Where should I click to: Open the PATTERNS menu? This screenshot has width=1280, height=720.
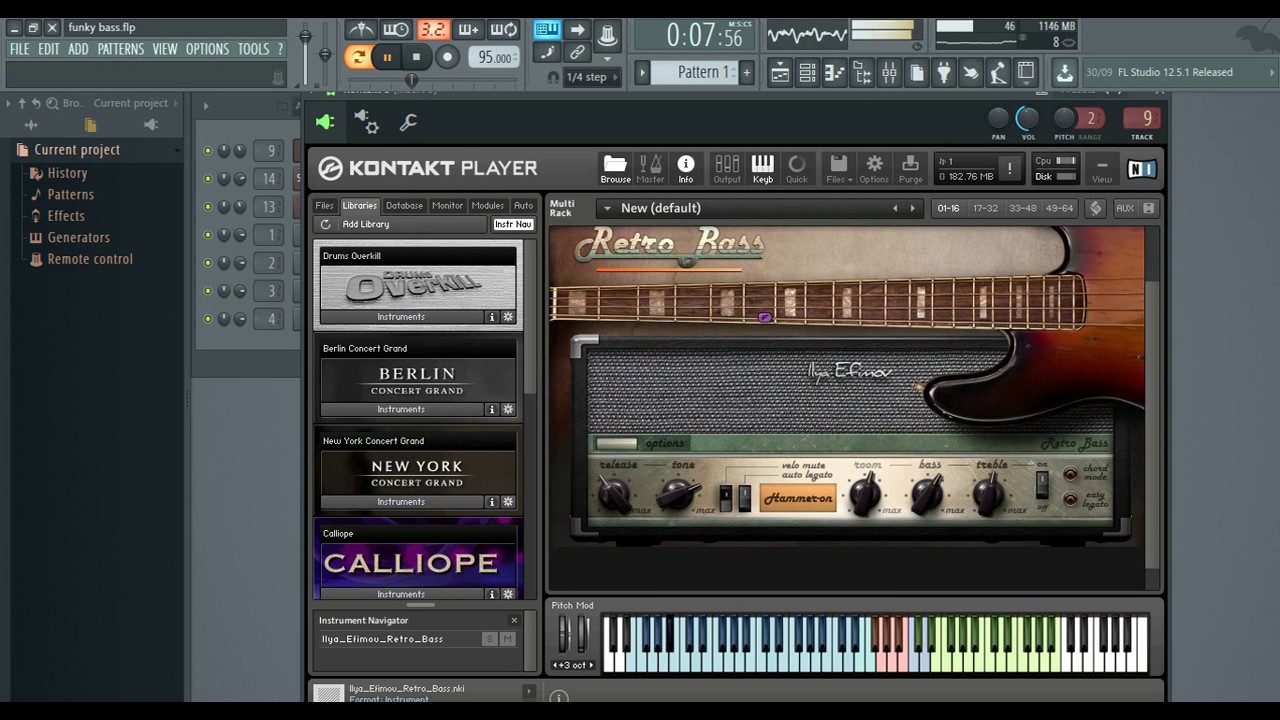[121, 49]
